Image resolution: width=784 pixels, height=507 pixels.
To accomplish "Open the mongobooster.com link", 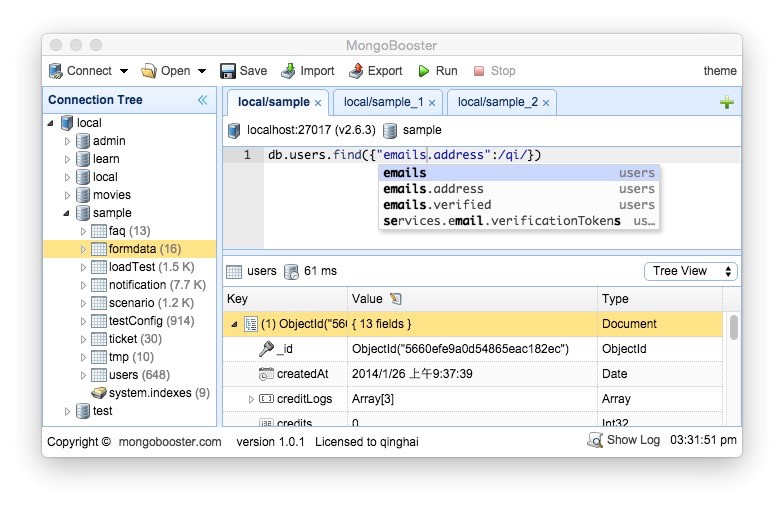I will [170, 442].
